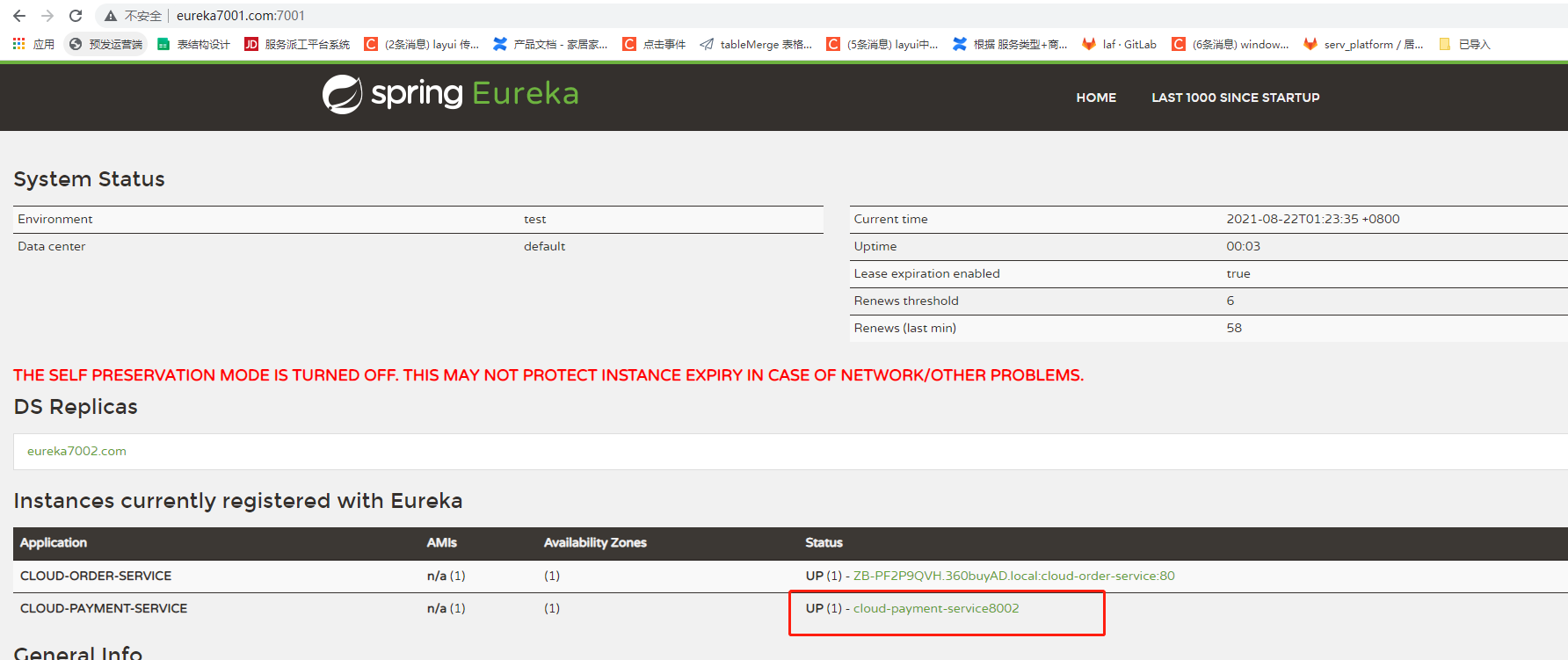
Task: Open the cloud-order-service:80 instance link
Action: click(x=1014, y=576)
